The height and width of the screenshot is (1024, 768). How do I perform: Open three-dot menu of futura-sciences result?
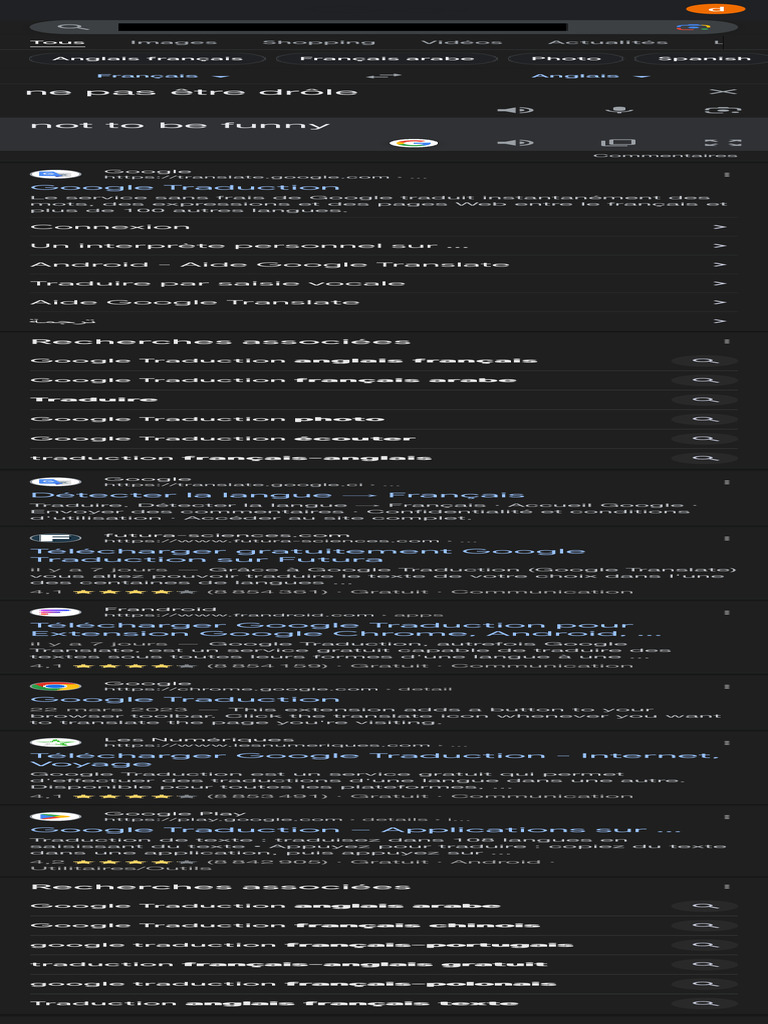[x=727, y=539]
